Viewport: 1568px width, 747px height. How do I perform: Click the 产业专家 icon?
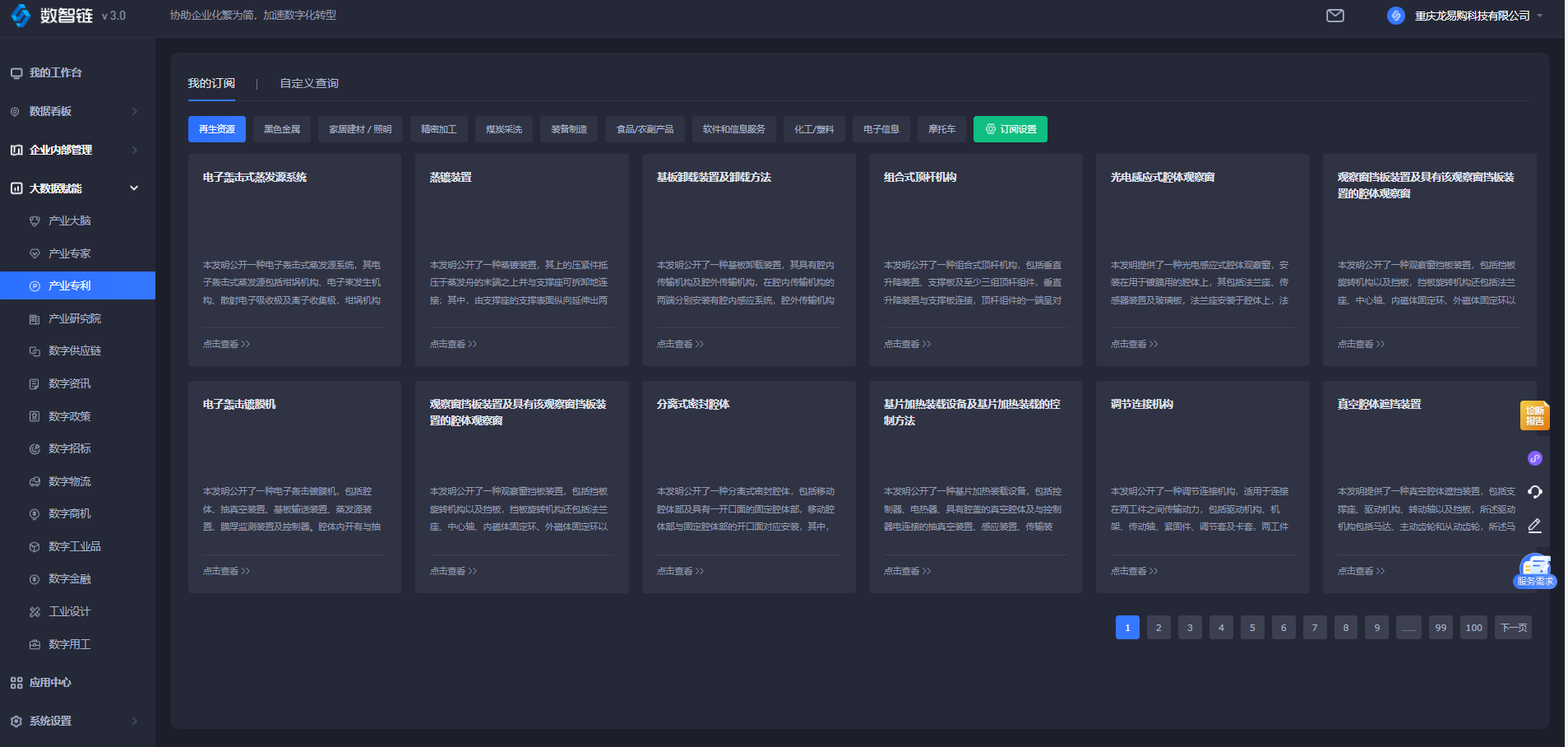coord(35,253)
